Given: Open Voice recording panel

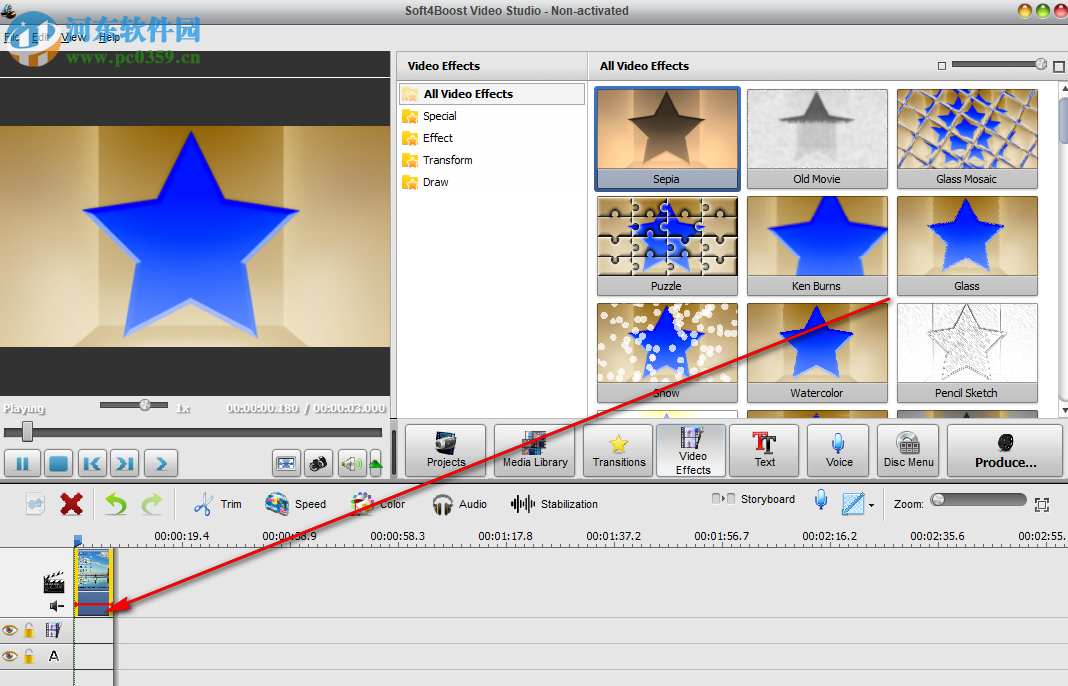Looking at the screenshot, I should [x=839, y=450].
